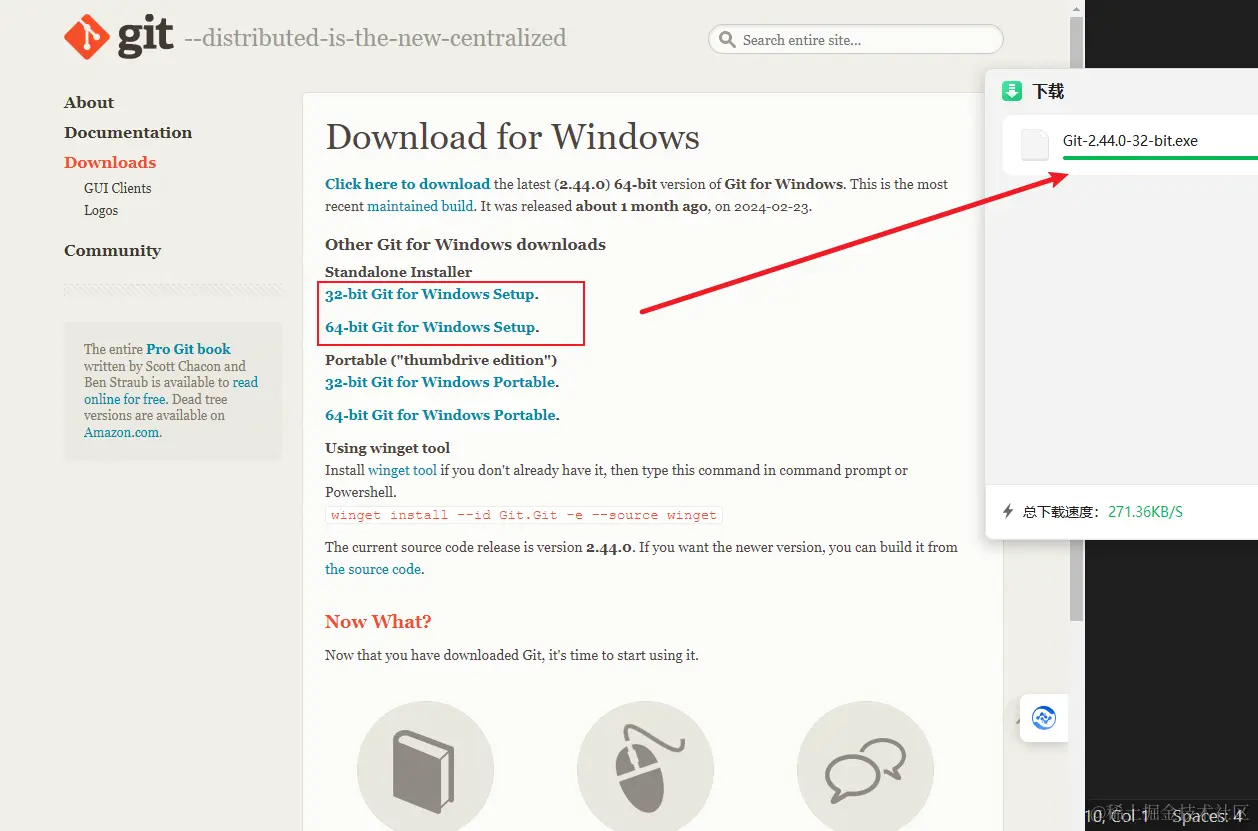This screenshot has width=1258, height=831.
Task: Open the Documentation section
Action: [x=128, y=132]
